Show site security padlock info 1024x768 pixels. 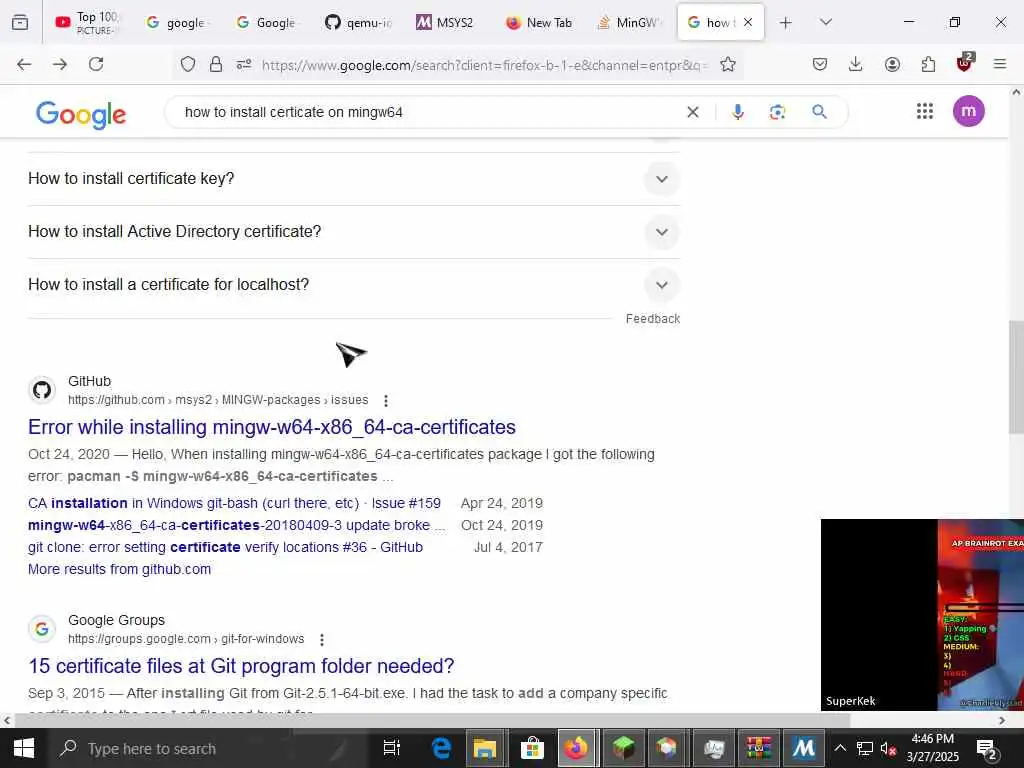pos(216,64)
